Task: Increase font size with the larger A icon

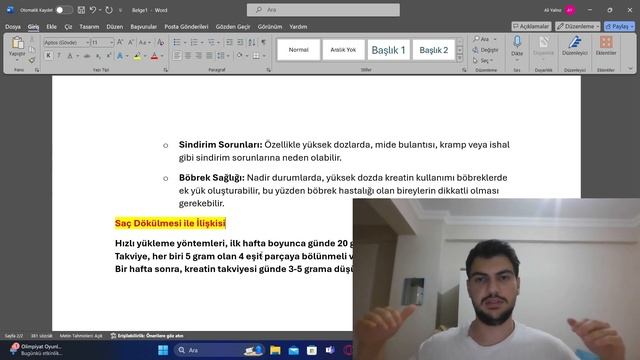Action: (x=120, y=42)
